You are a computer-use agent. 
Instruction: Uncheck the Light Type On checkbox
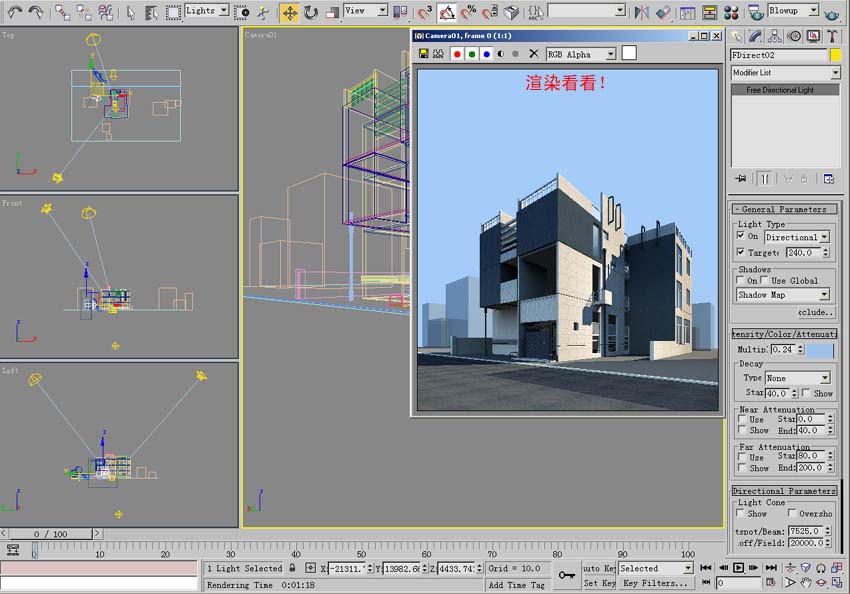[741, 237]
